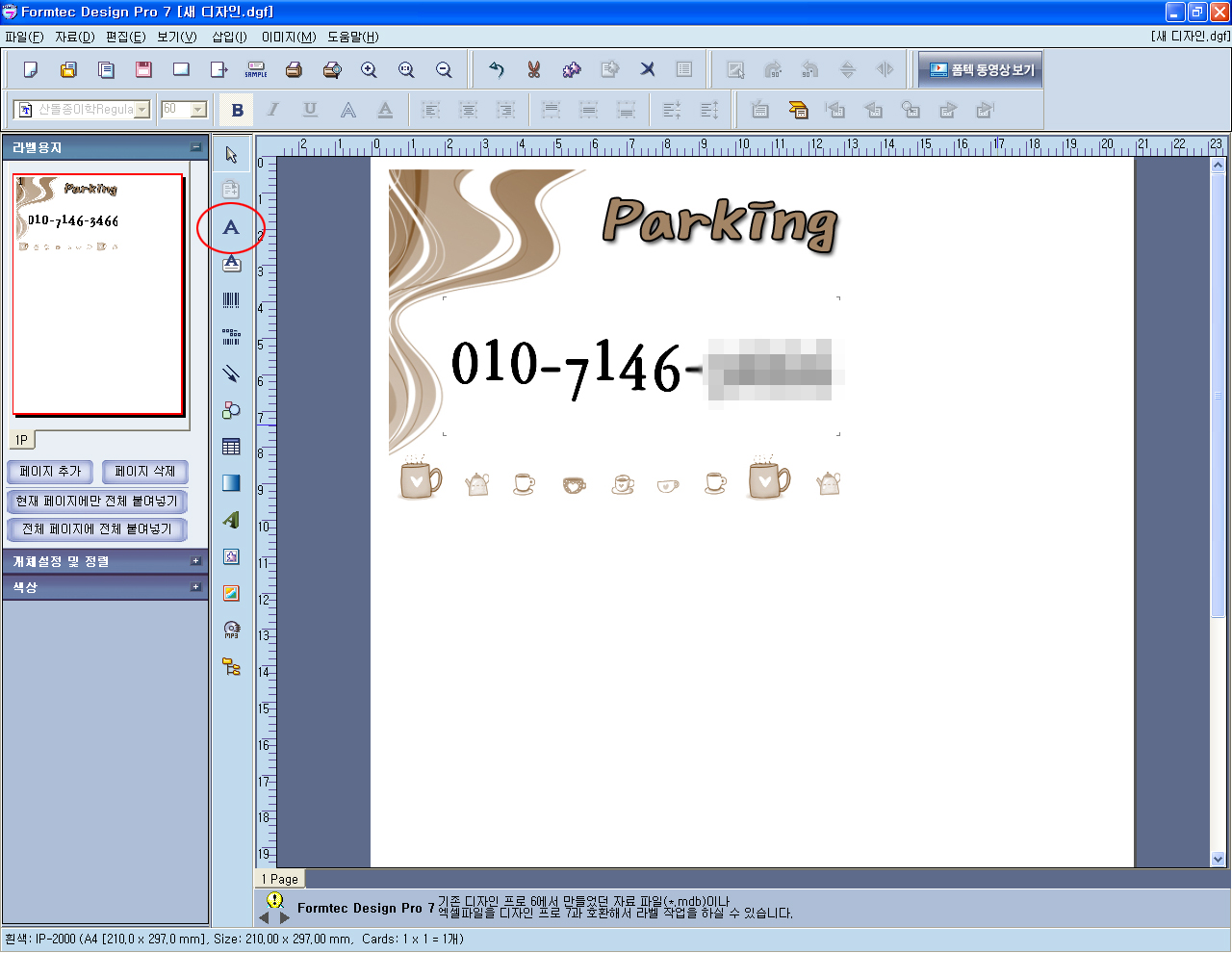
Task: Open the 도움말(H) menu
Action: [x=353, y=37]
